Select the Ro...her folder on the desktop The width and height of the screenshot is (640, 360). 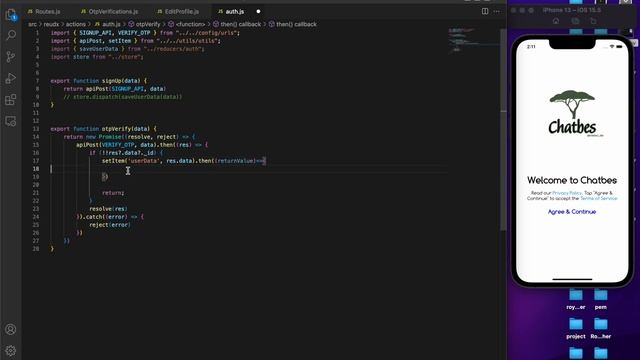click(600, 328)
